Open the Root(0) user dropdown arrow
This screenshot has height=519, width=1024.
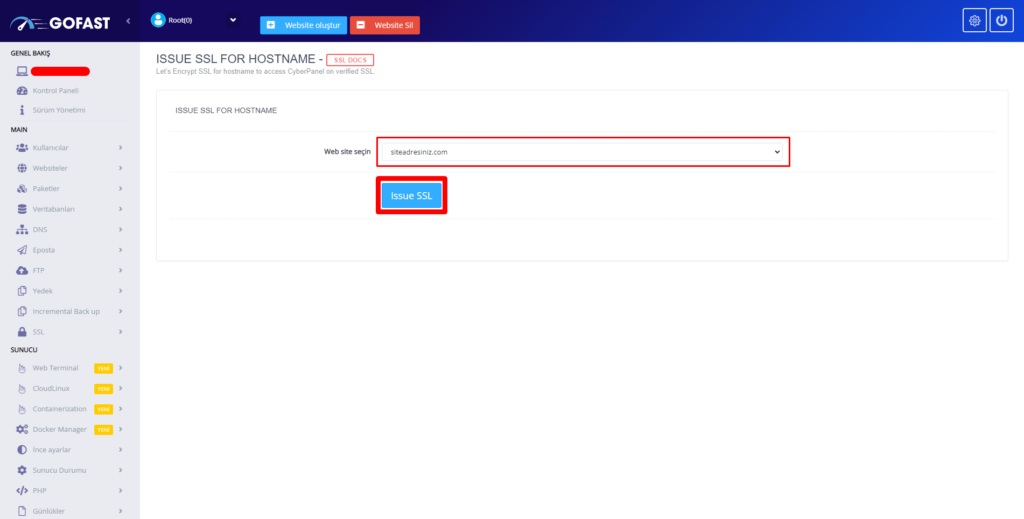233,19
